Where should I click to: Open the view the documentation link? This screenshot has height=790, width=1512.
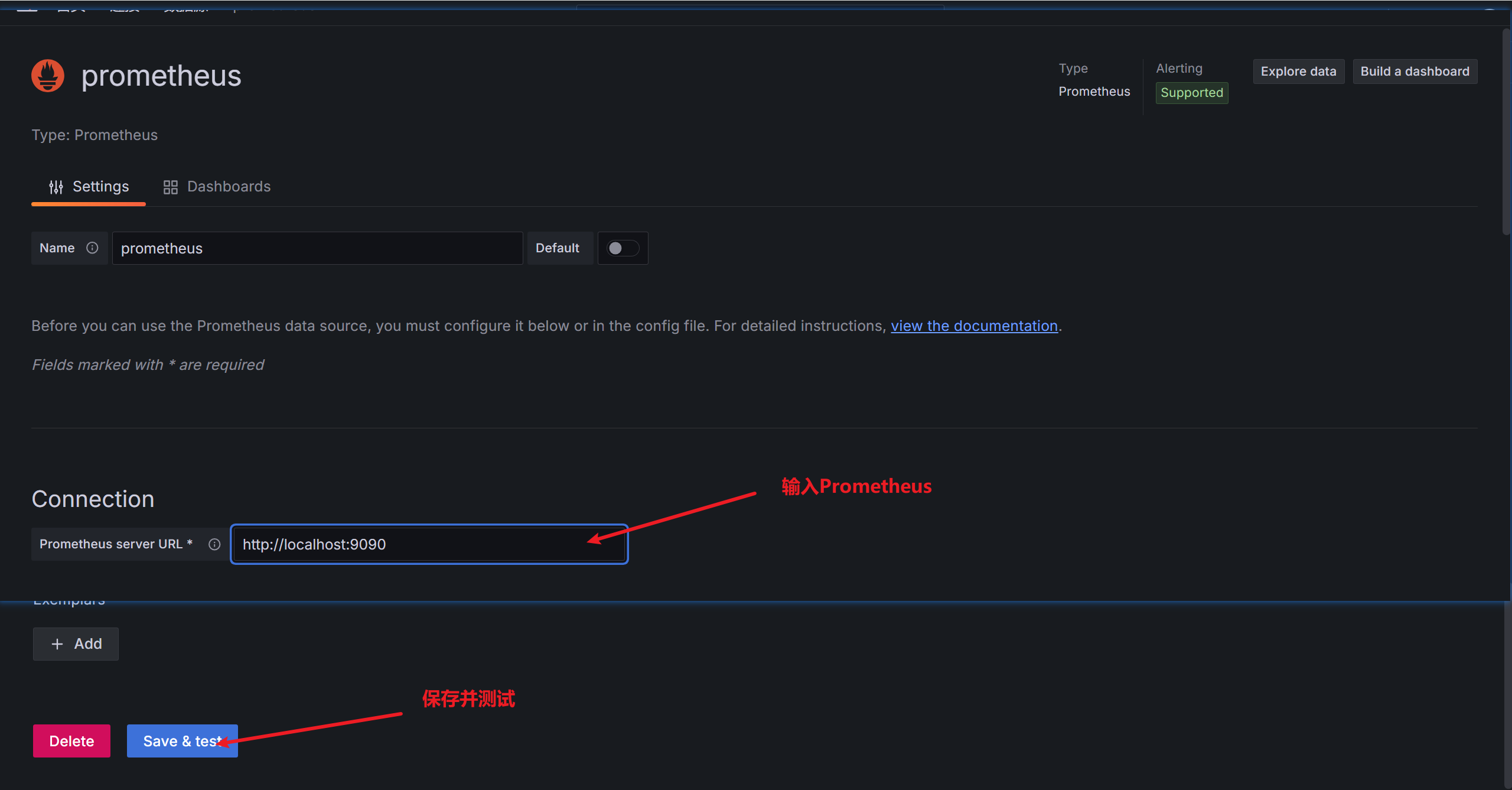tap(974, 326)
